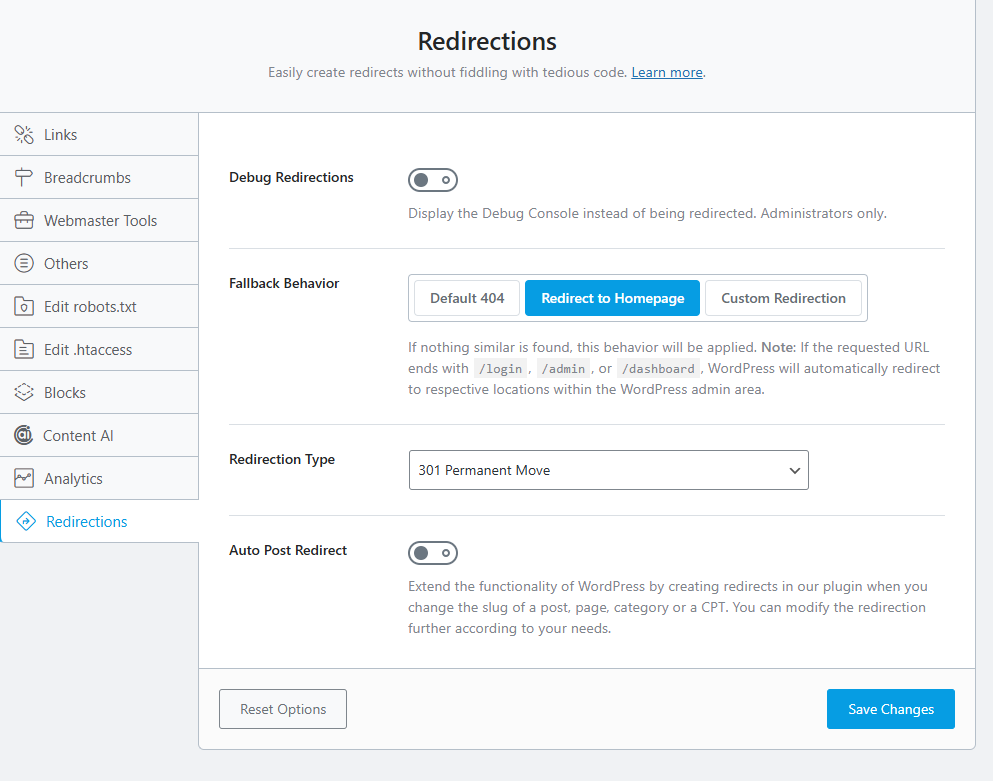This screenshot has width=993, height=781.
Task: Turn on the Auto Post Redirect toggle
Action: (433, 553)
